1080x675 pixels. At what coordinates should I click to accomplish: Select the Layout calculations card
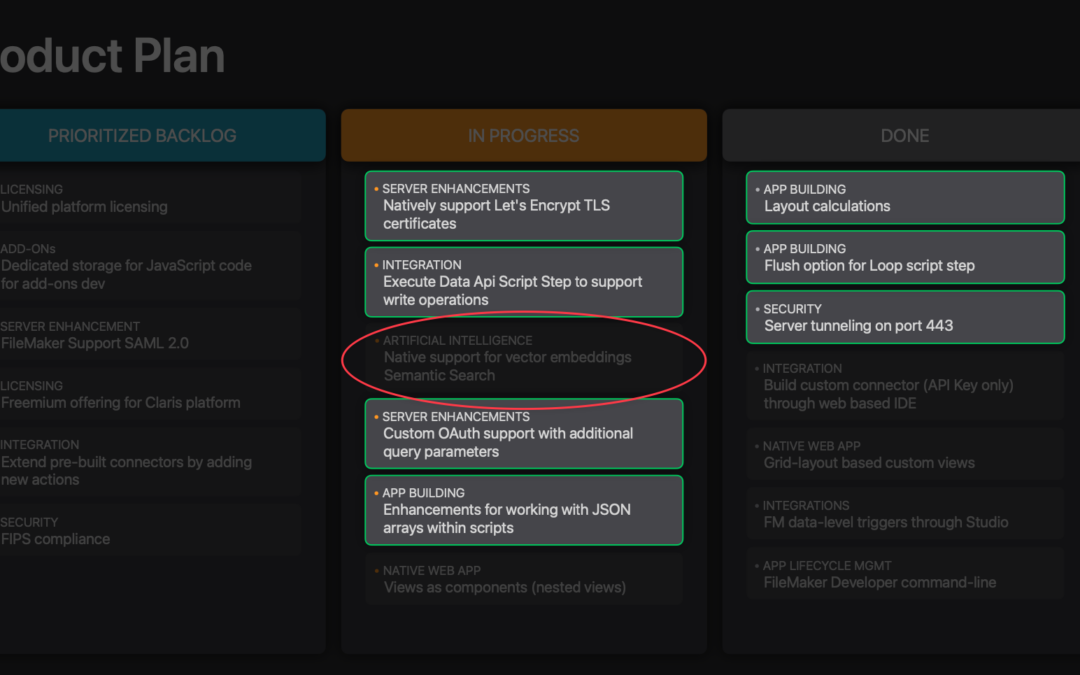point(905,198)
